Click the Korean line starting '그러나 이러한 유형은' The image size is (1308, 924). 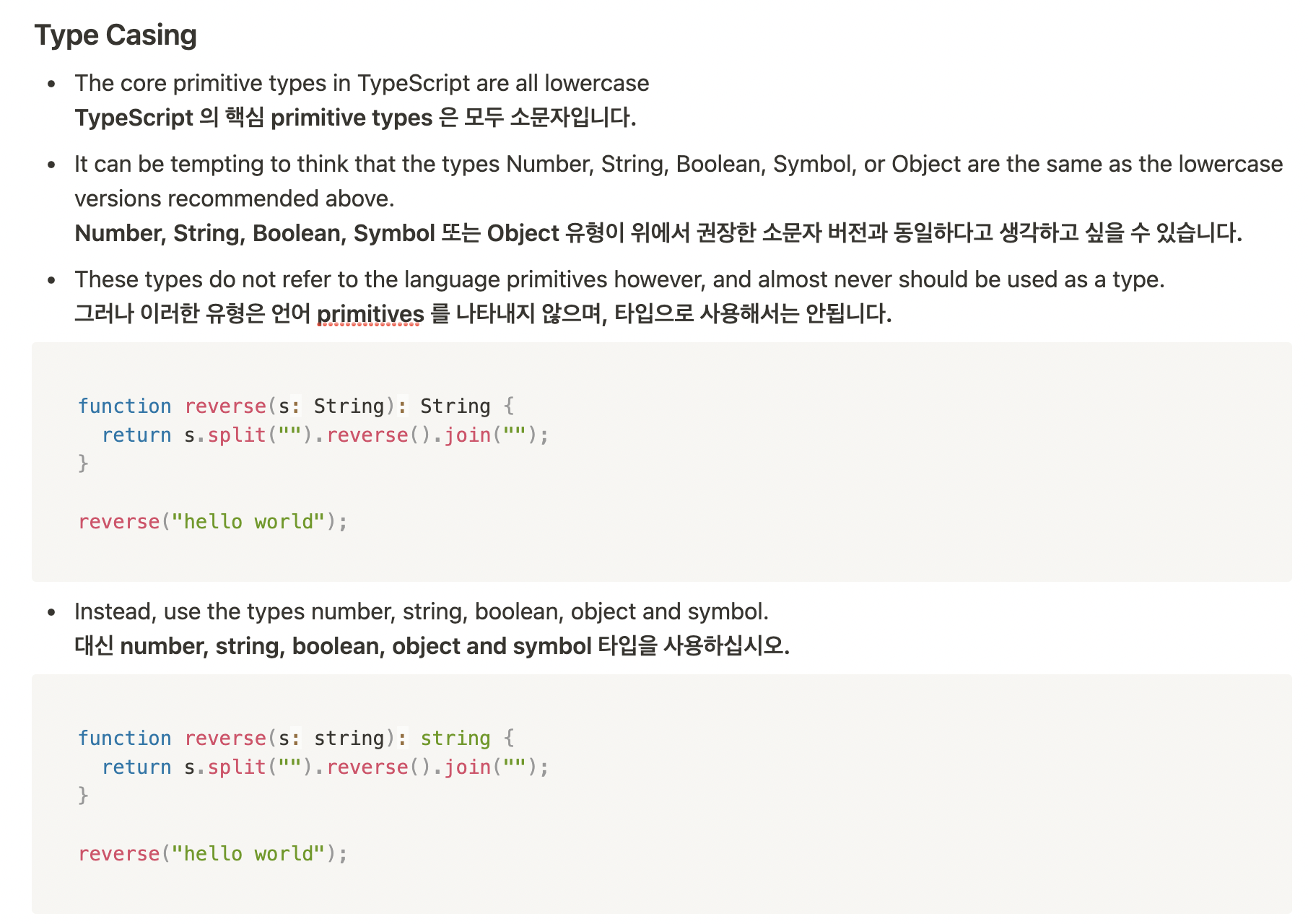pyautogui.click(x=483, y=314)
